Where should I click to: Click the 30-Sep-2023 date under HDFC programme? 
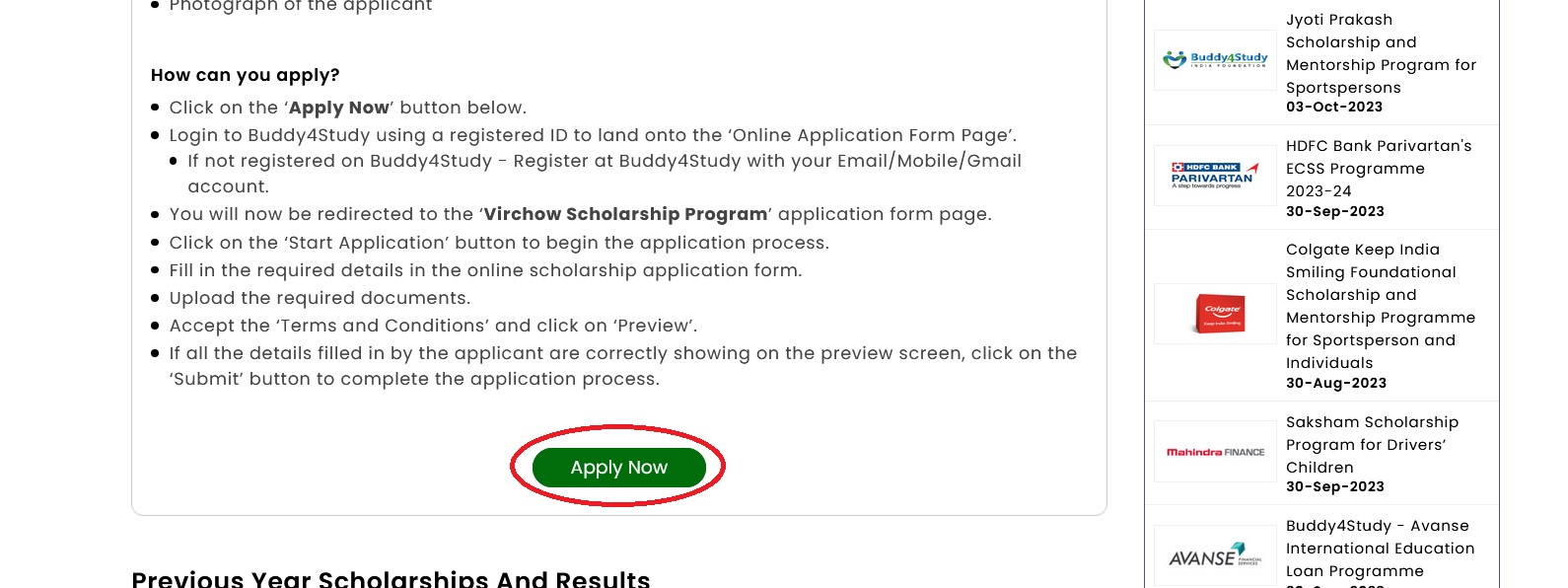pos(1335,211)
